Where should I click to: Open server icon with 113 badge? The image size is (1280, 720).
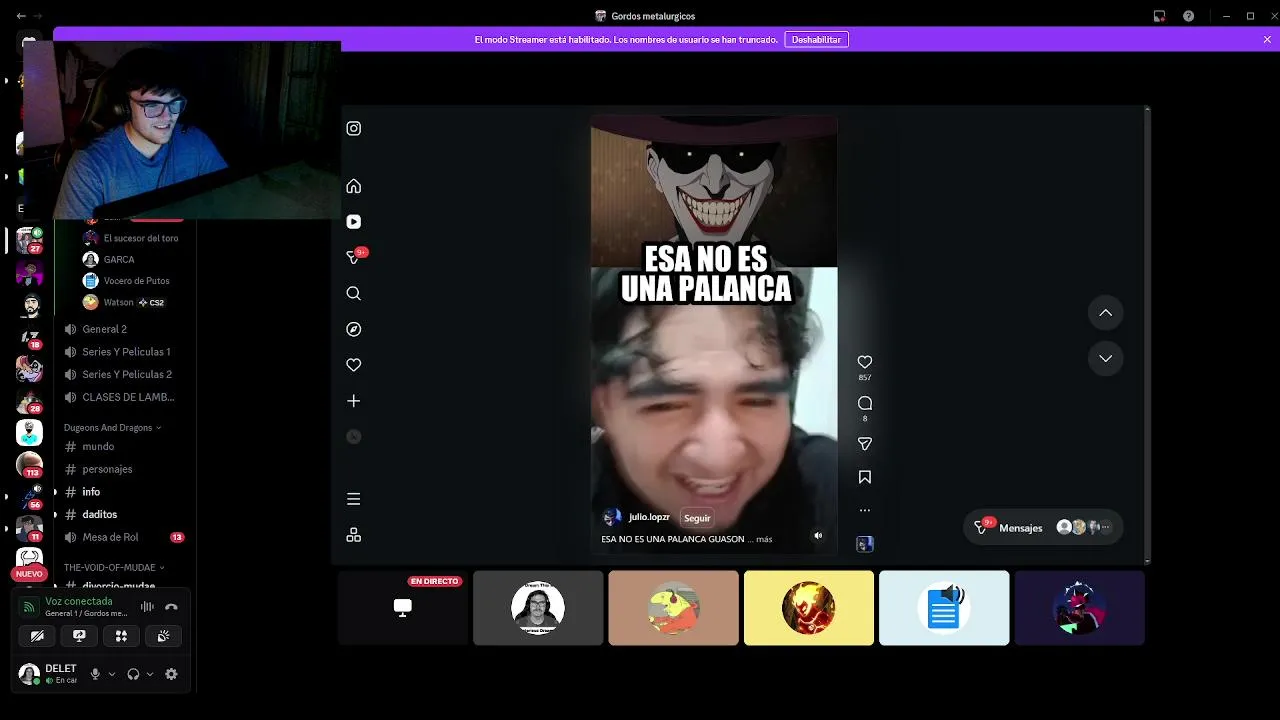pos(29,464)
